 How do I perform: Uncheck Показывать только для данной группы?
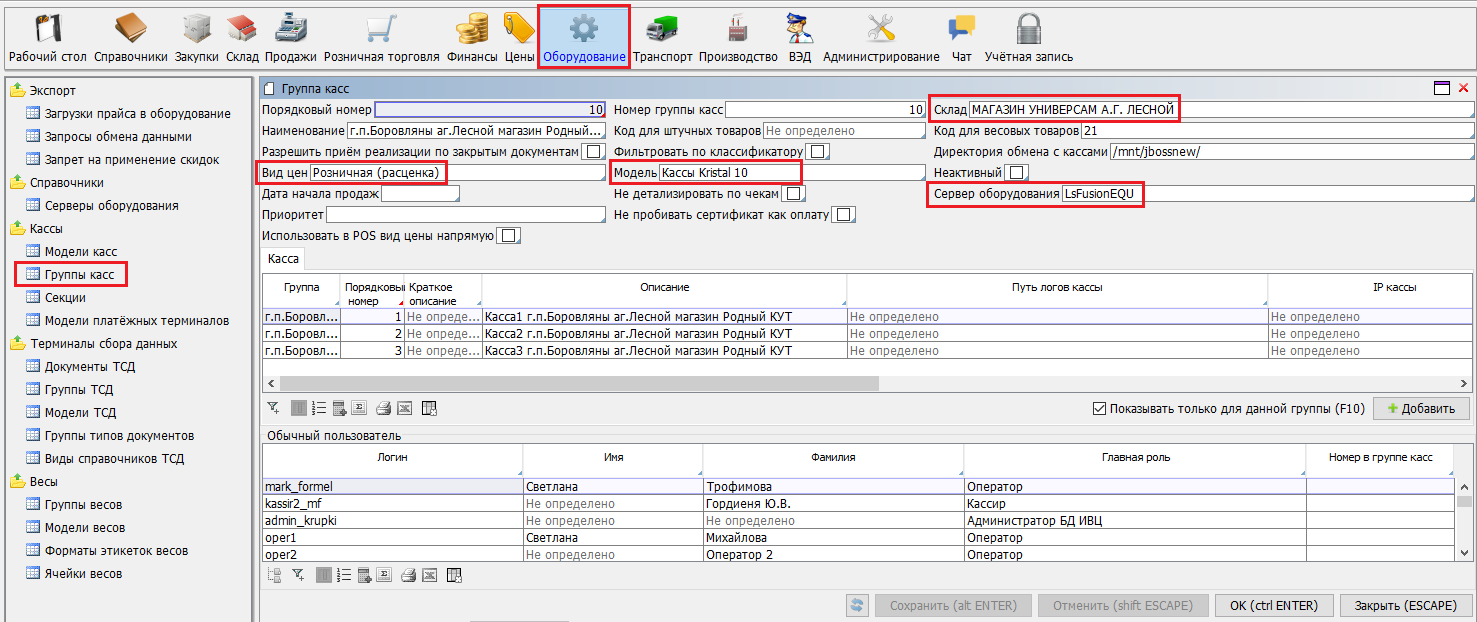click(1100, 409)
